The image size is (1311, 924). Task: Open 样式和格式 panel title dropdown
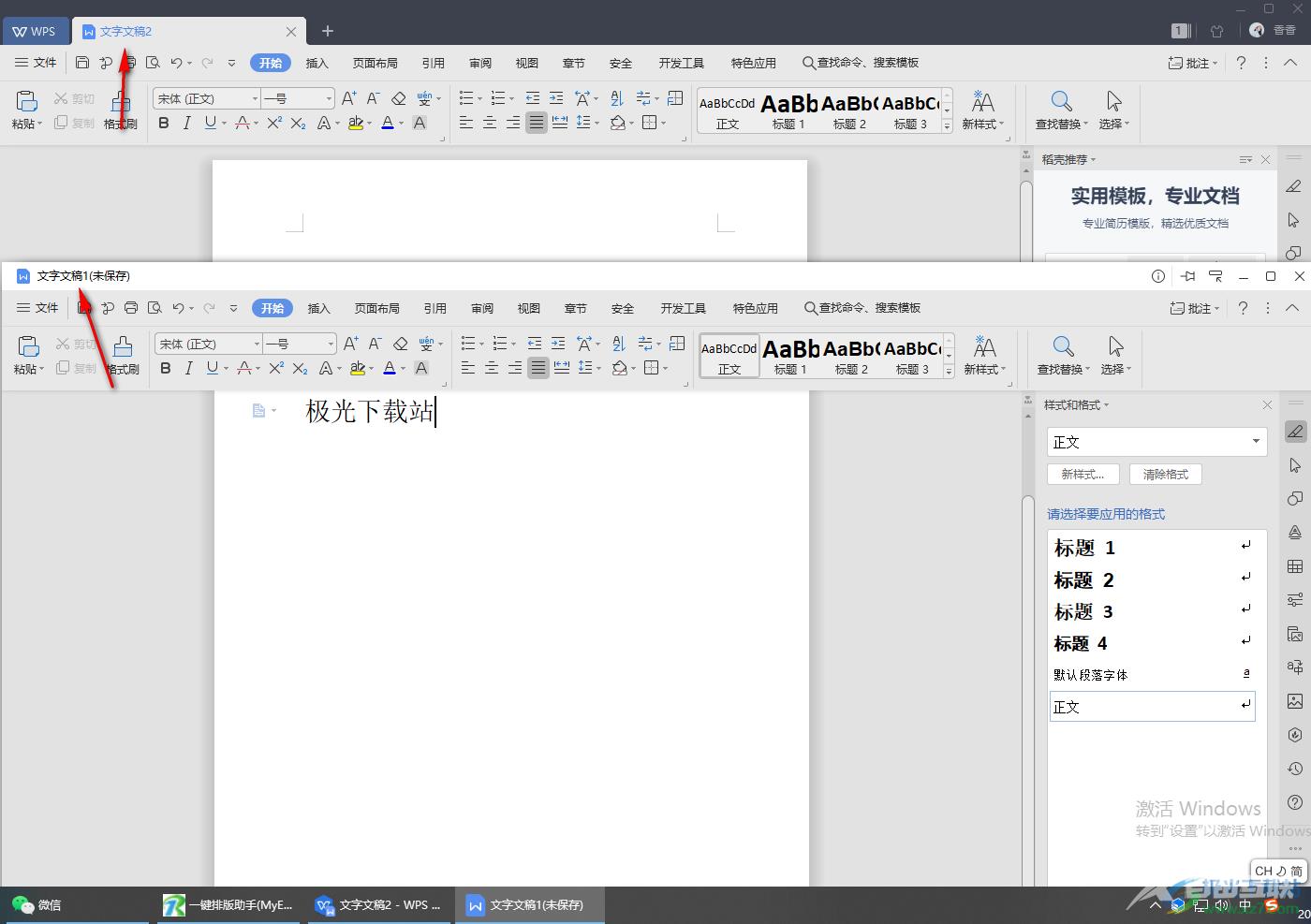click(1106, 405)
